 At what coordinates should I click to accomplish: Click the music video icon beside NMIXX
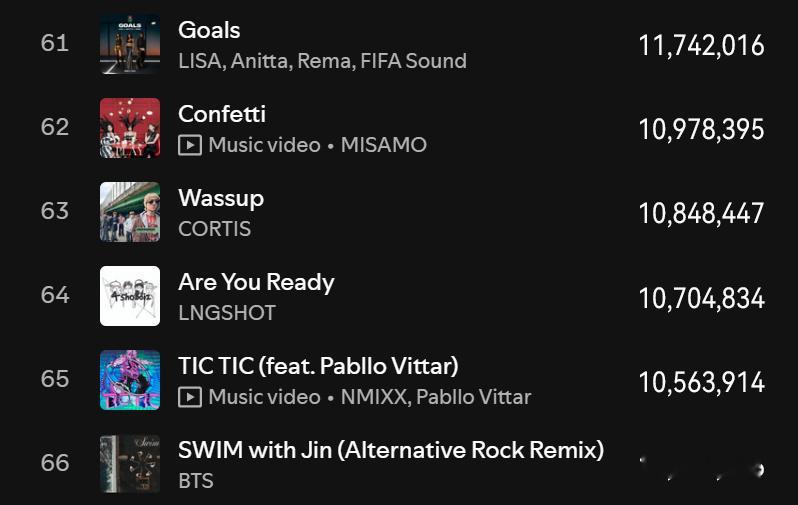tap(190, 397)
